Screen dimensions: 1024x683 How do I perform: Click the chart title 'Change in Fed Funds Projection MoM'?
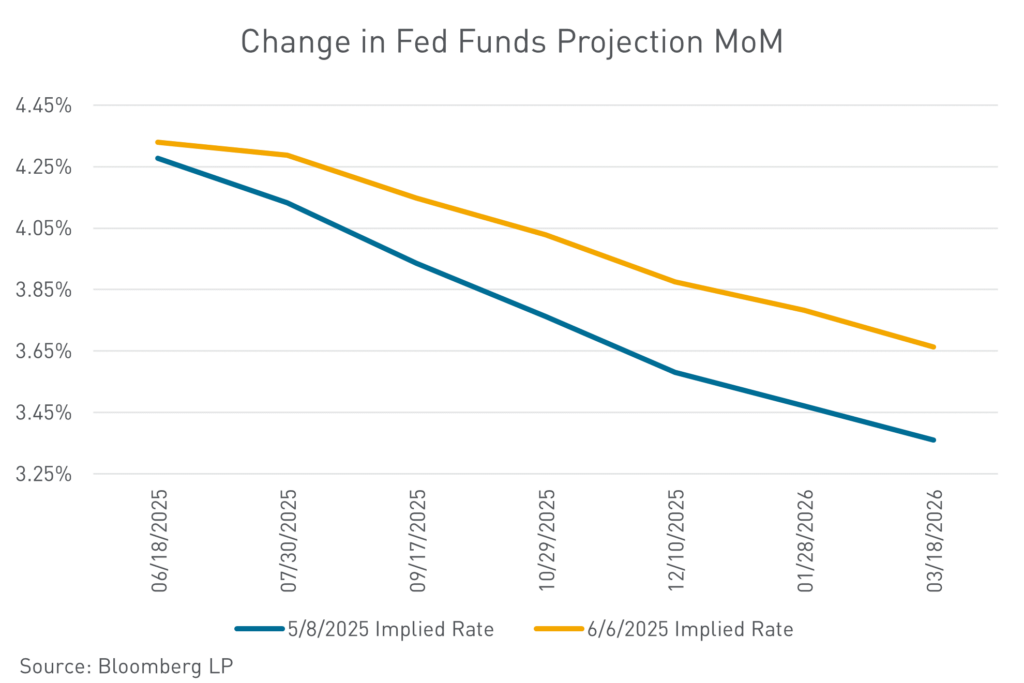tap(511, 42)
